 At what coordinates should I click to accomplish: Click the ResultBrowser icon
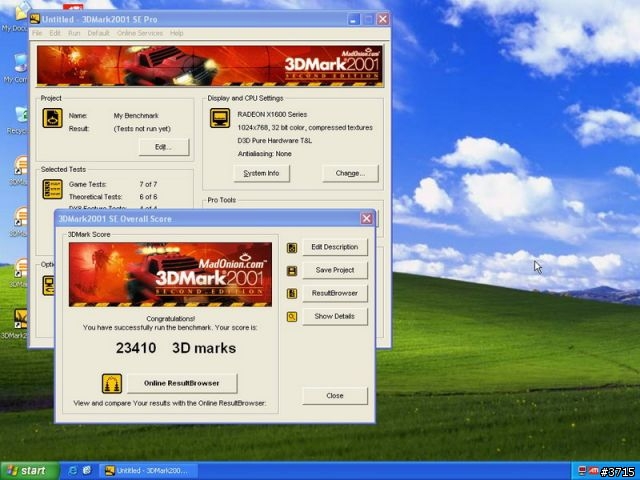(x=292, y=293)
